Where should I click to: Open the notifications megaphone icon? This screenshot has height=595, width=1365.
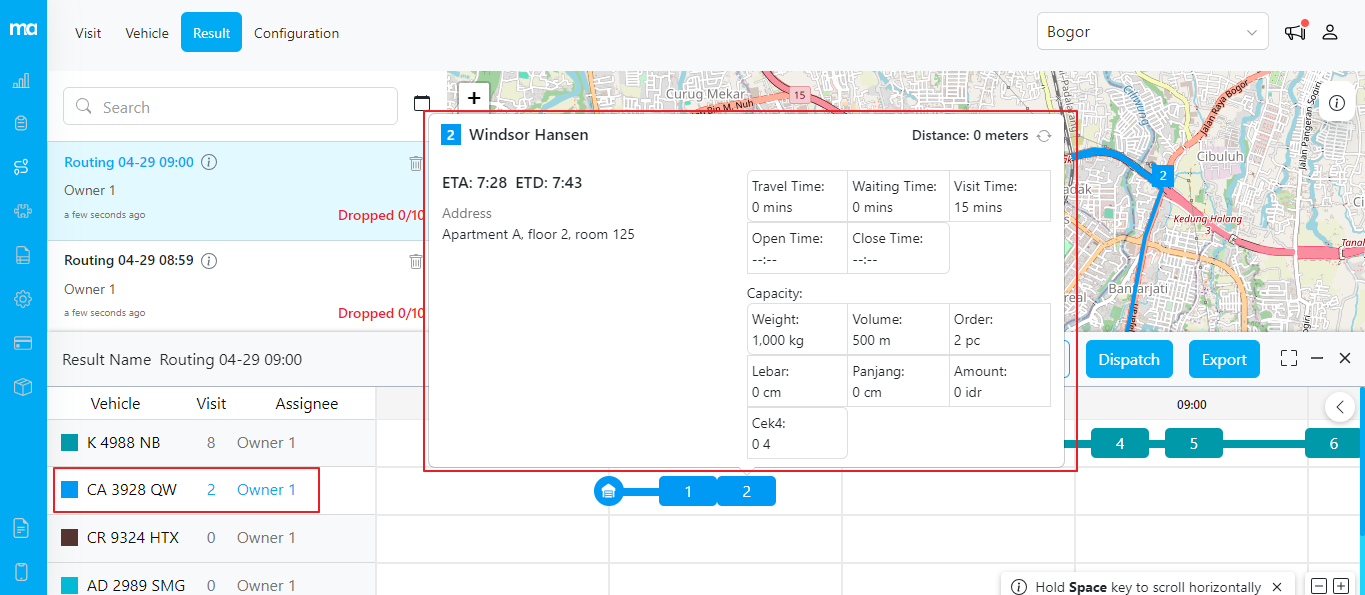point(1294,31)
